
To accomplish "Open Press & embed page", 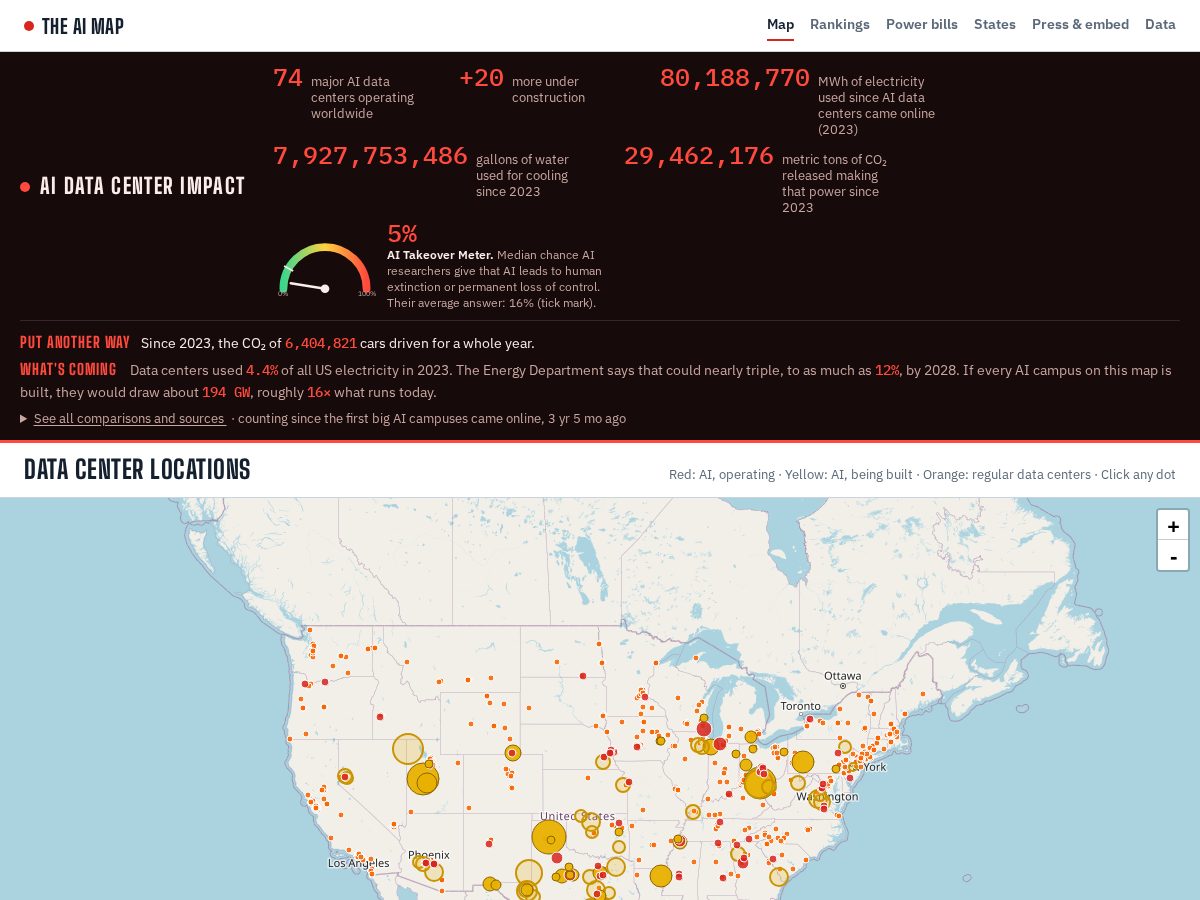I will [1080, 24].
